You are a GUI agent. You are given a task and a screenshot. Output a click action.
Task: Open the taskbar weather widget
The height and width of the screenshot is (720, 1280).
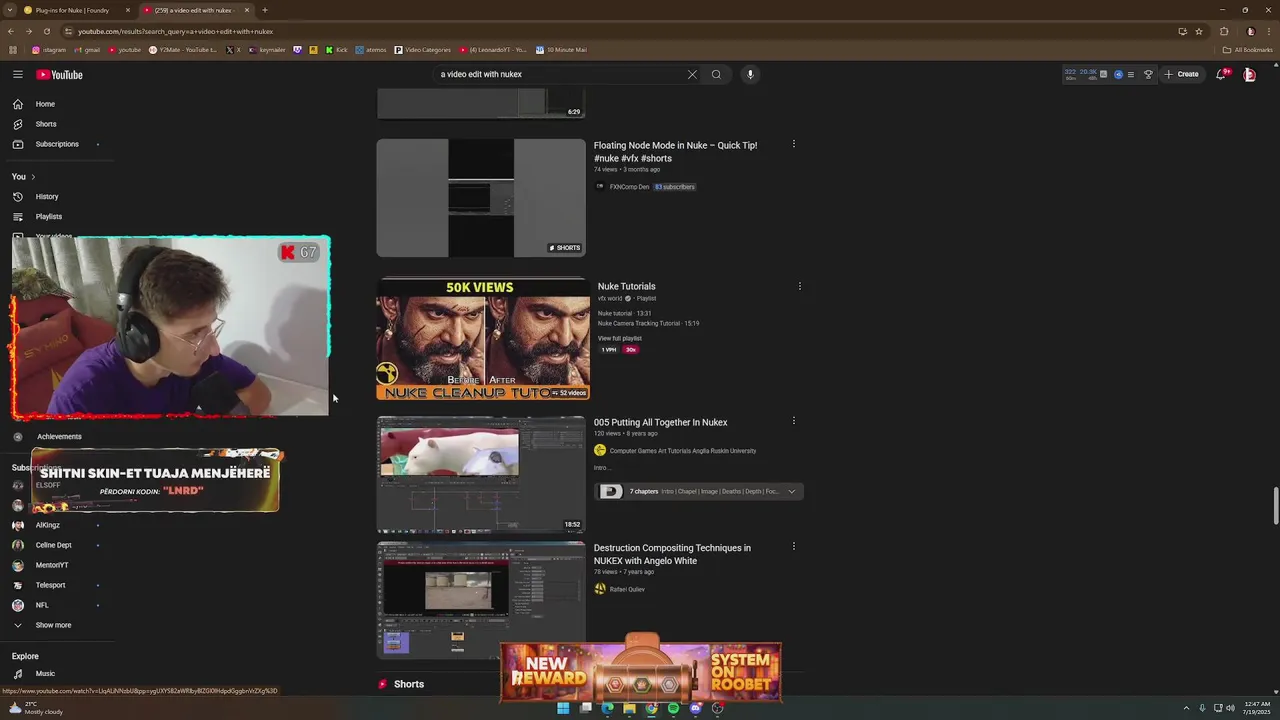point(37,708)
